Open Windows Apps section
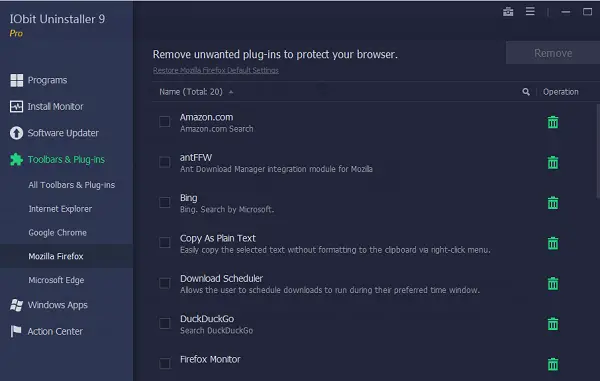The height and width of the screenshot is (381, 600). [57, 305]
